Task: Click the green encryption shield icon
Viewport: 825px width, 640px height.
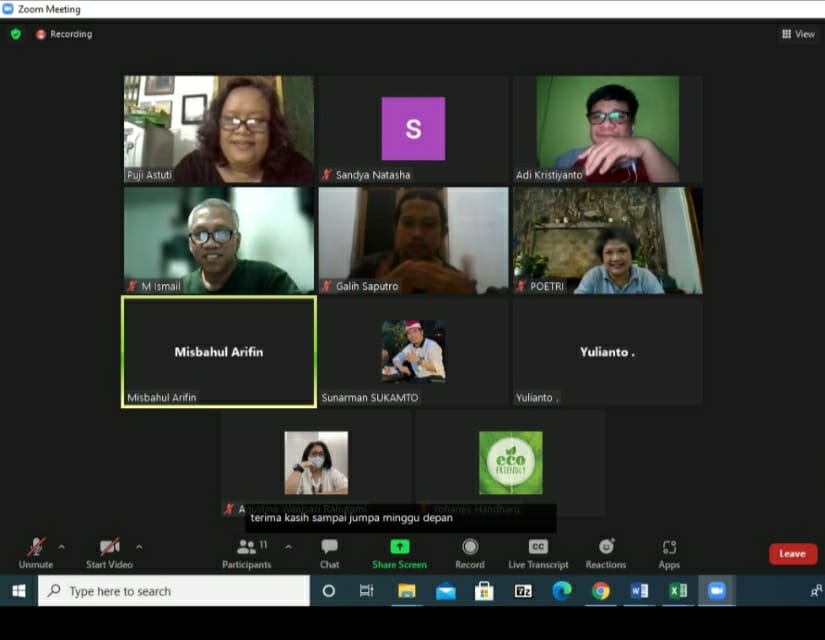Action: pyautogui.click(x=16, y=34)
